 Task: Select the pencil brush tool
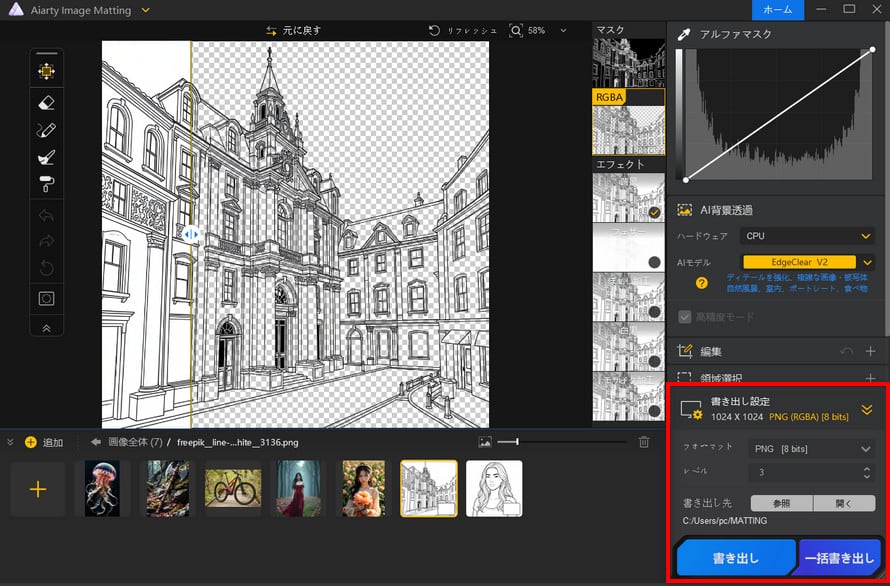tap(46, 130)
